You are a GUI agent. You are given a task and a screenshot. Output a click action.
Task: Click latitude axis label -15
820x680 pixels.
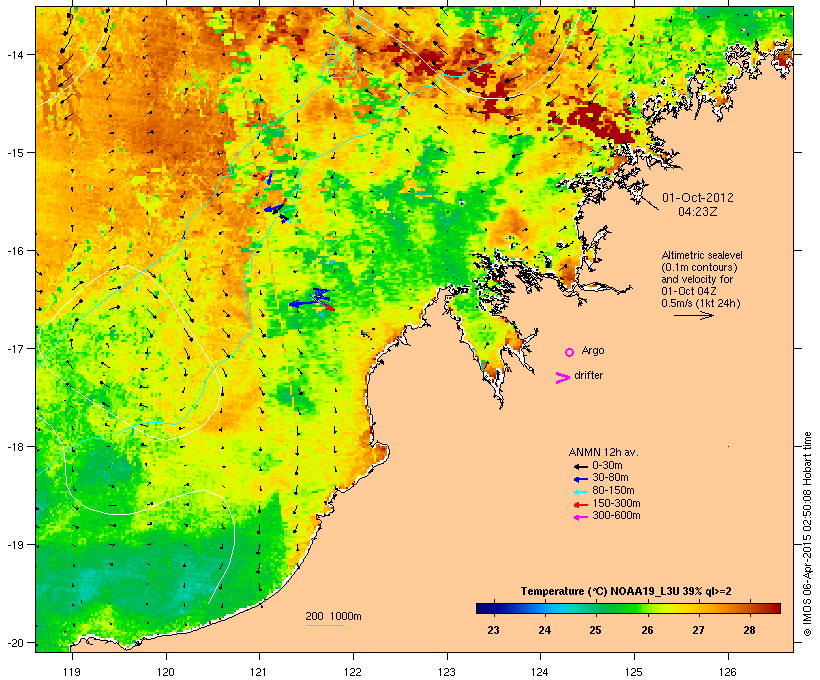click(14, 153)
